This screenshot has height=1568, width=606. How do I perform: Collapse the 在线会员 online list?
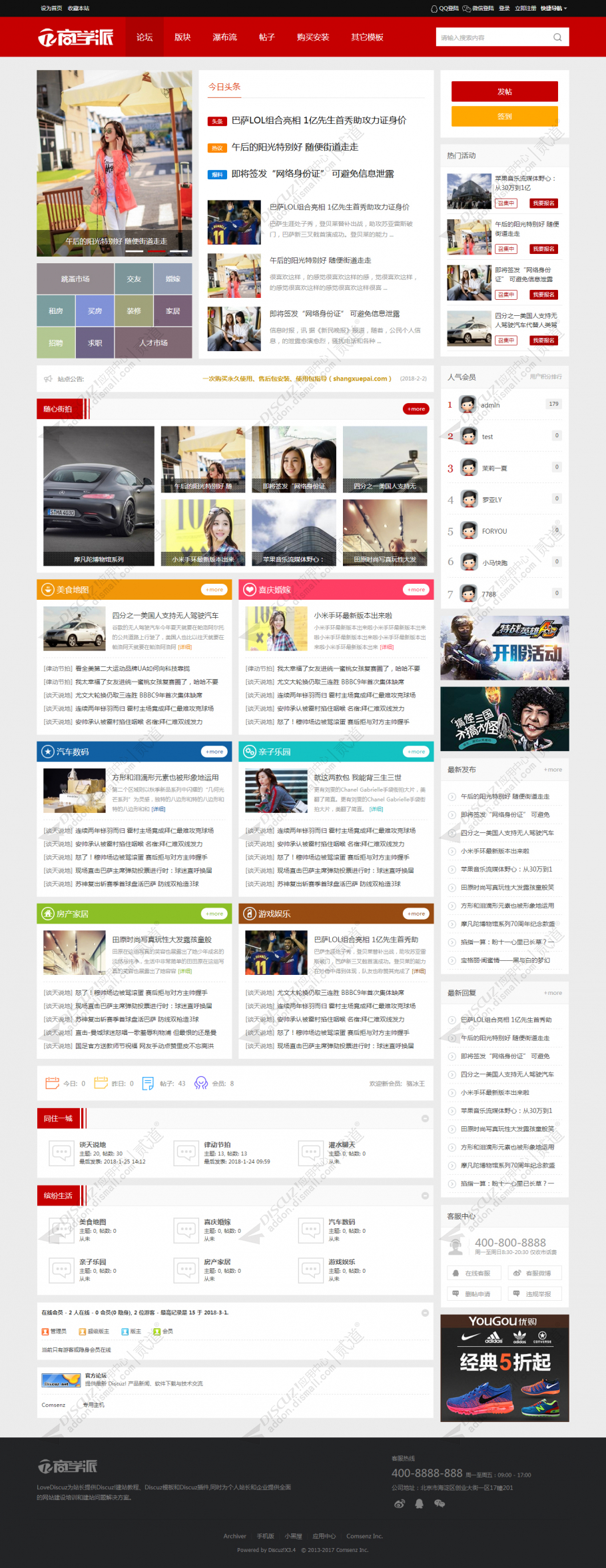425,1313
